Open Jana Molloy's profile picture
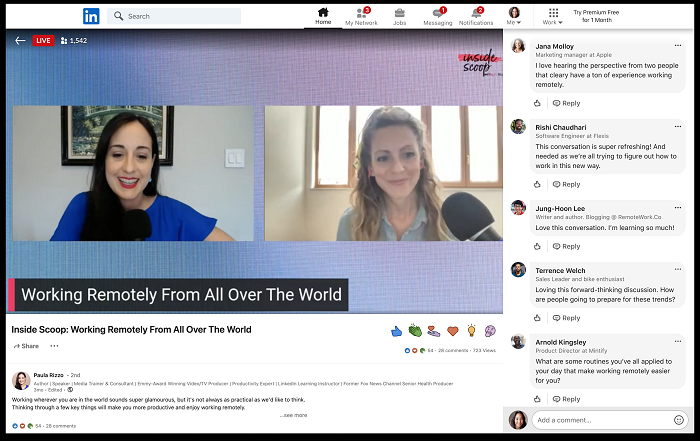The height and width of the screenshot is (441, 700). (x=518, y=46)
